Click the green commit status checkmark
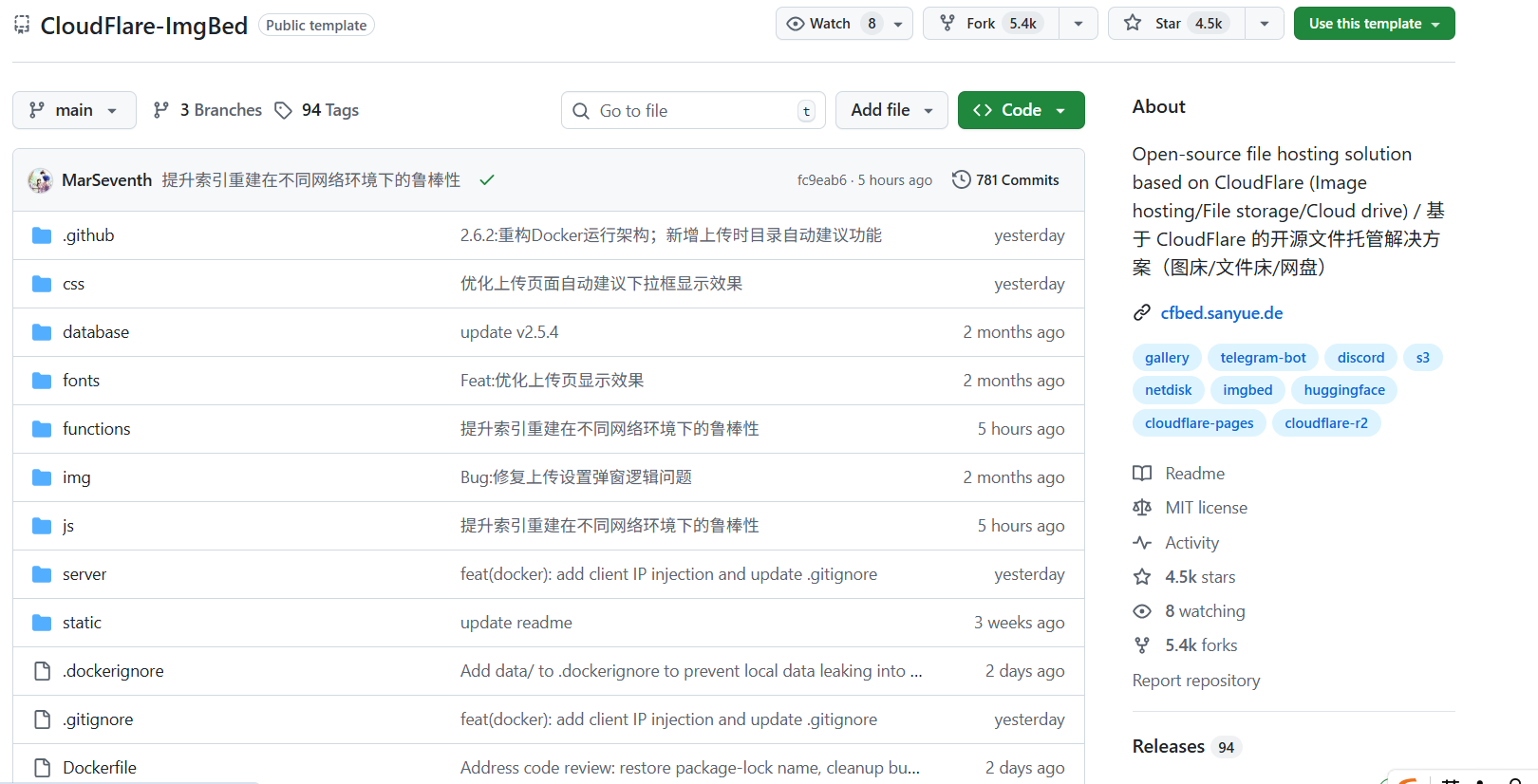The width and height of the screenshot is (1538, 784). click(x=487, y=180)
